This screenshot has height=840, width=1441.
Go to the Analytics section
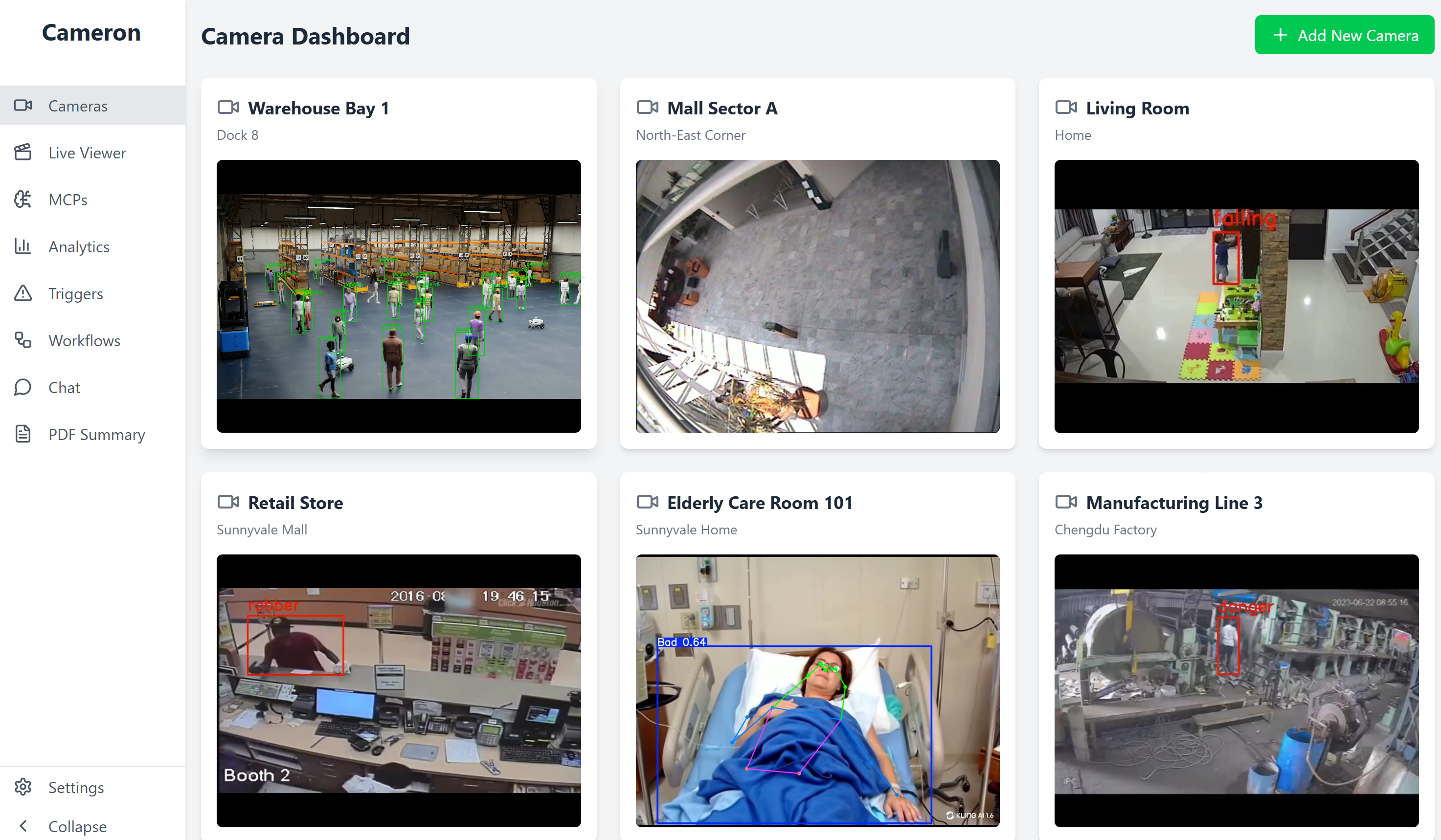(78, 246)
